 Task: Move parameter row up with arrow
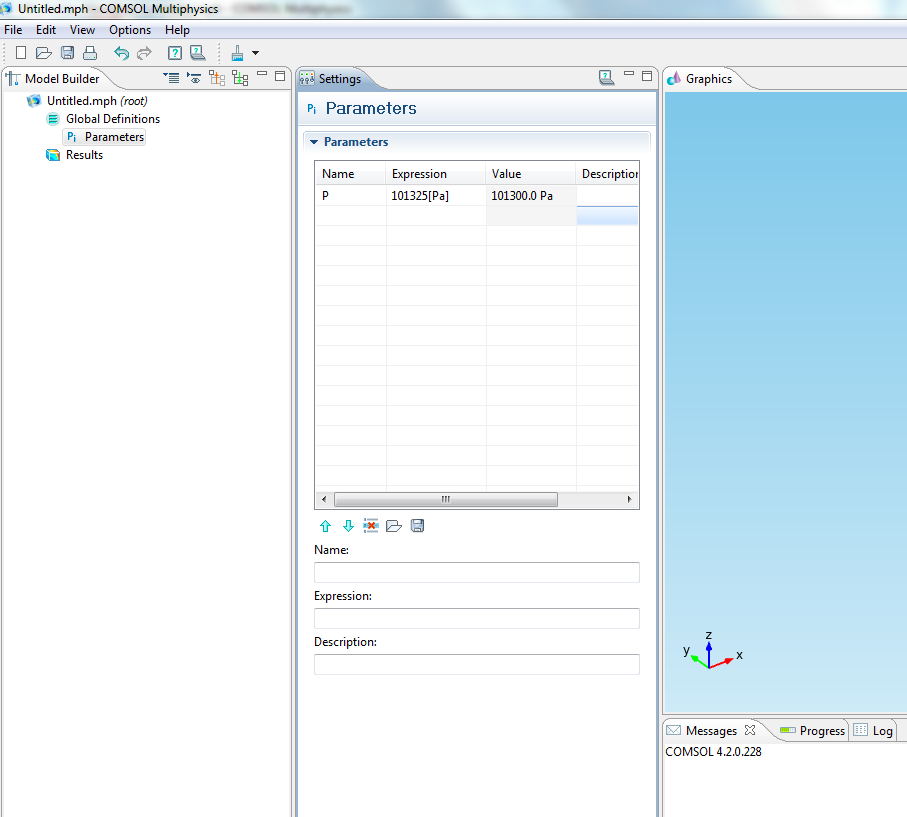pyautogui.click(x=325, y=526)
